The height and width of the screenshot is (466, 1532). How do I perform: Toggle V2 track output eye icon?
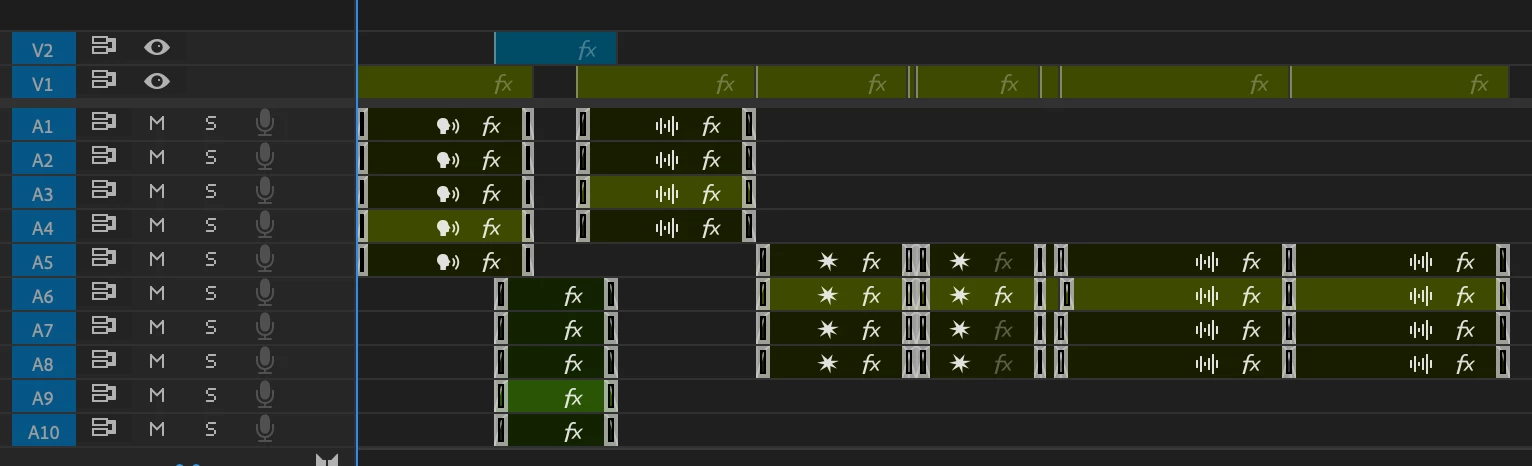tap(157, 46)
